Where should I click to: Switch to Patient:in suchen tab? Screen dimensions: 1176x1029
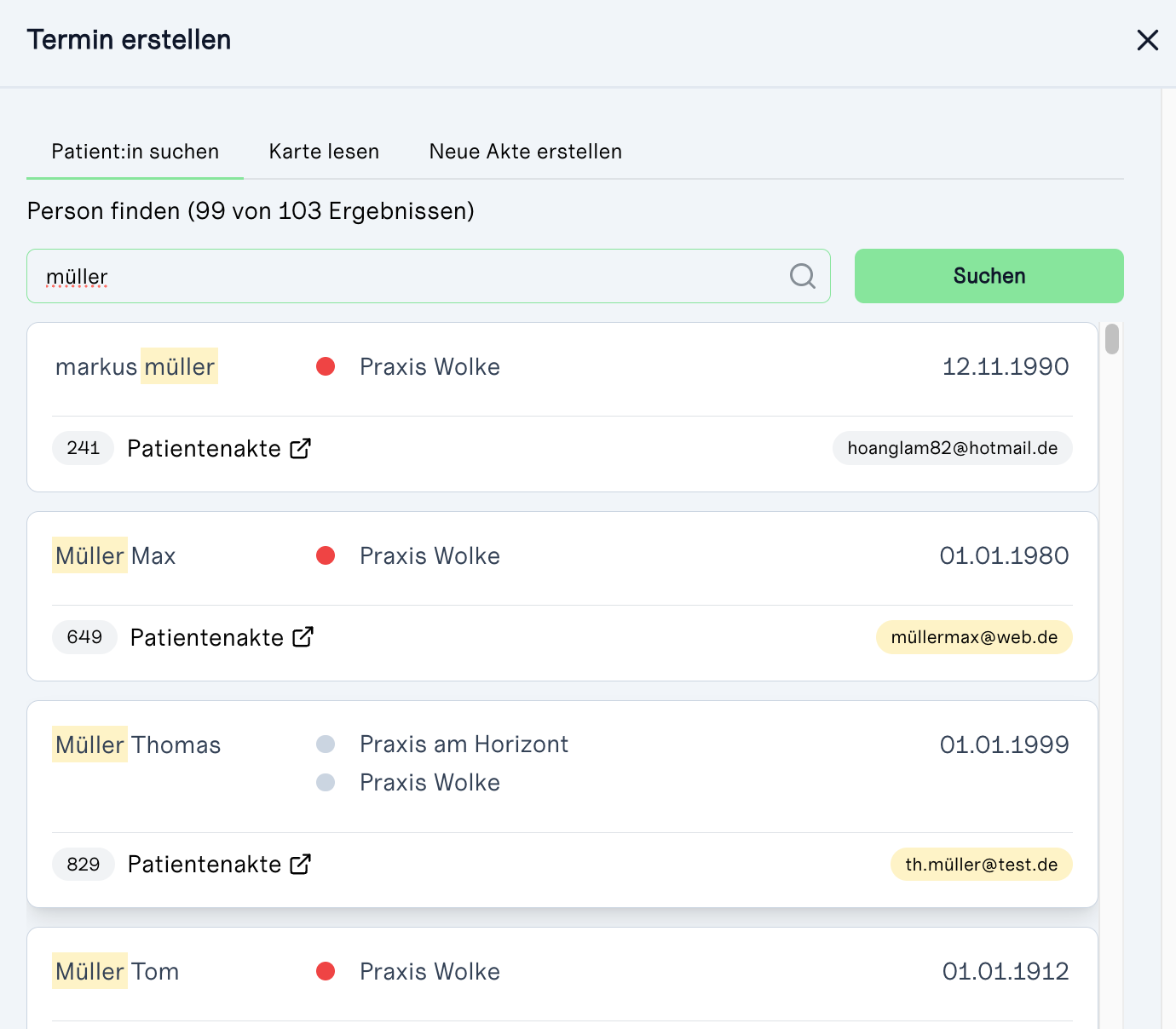(135, 152)
